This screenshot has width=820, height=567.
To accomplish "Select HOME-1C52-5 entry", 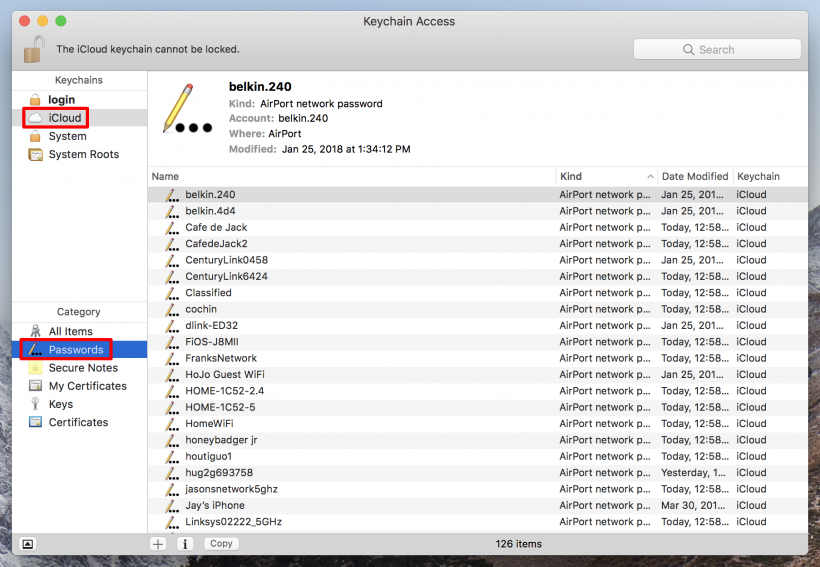I will click(x=477, y=407).
